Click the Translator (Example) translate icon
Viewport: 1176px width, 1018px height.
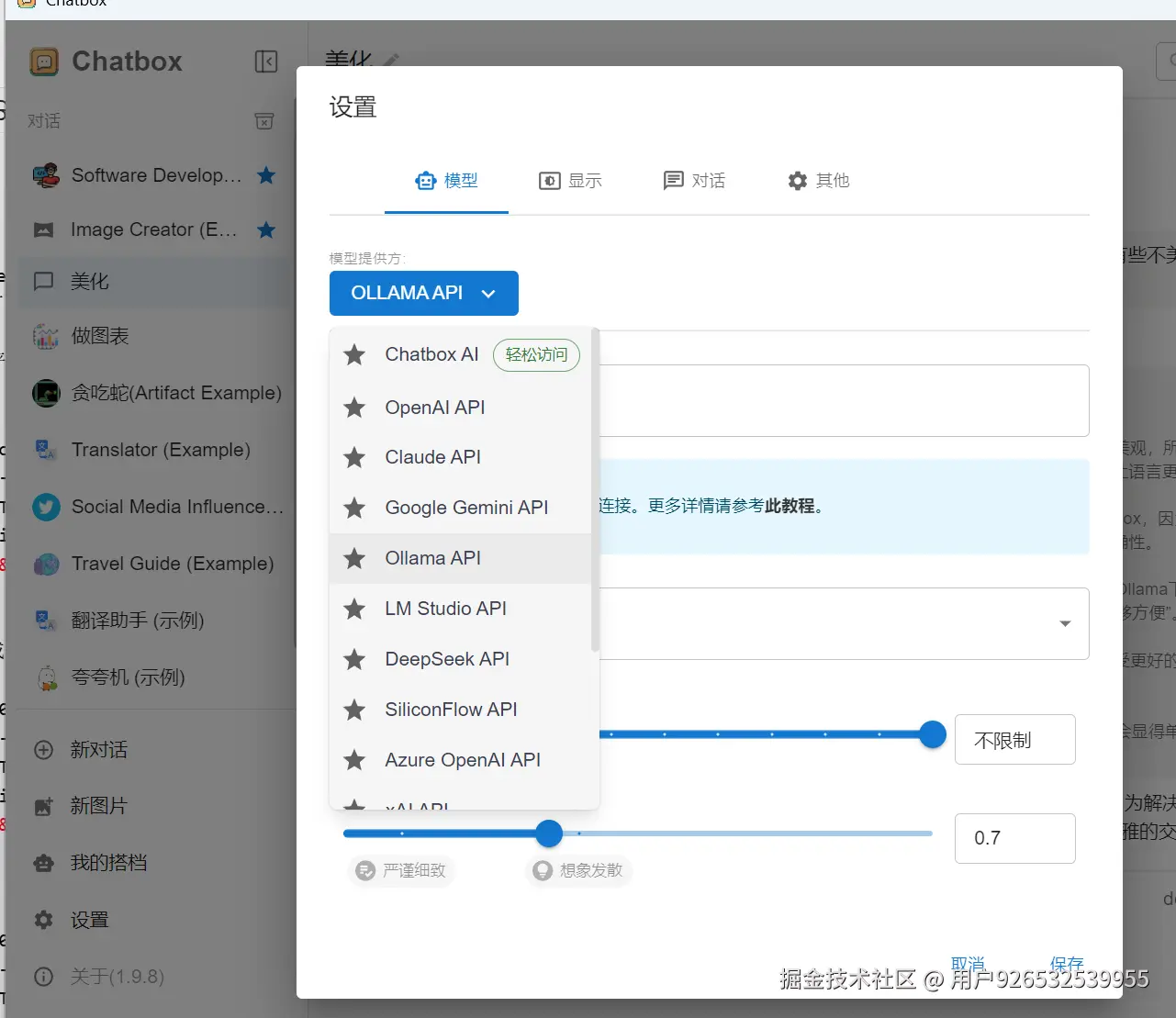(45, 450)
